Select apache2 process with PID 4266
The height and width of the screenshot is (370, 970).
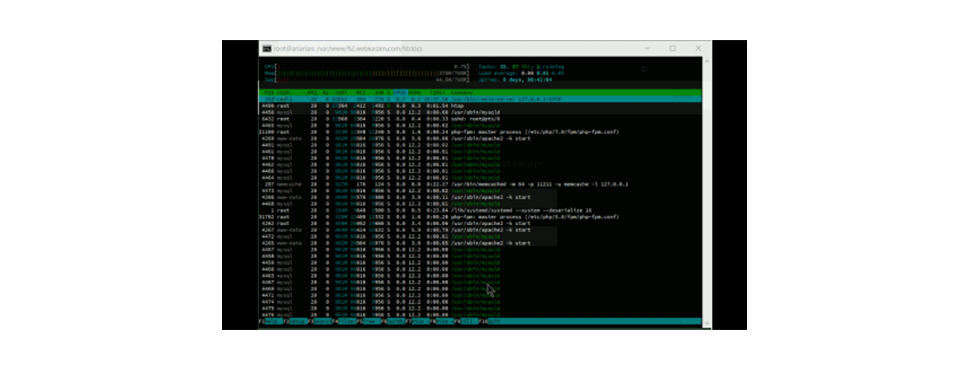pos(480,197)
